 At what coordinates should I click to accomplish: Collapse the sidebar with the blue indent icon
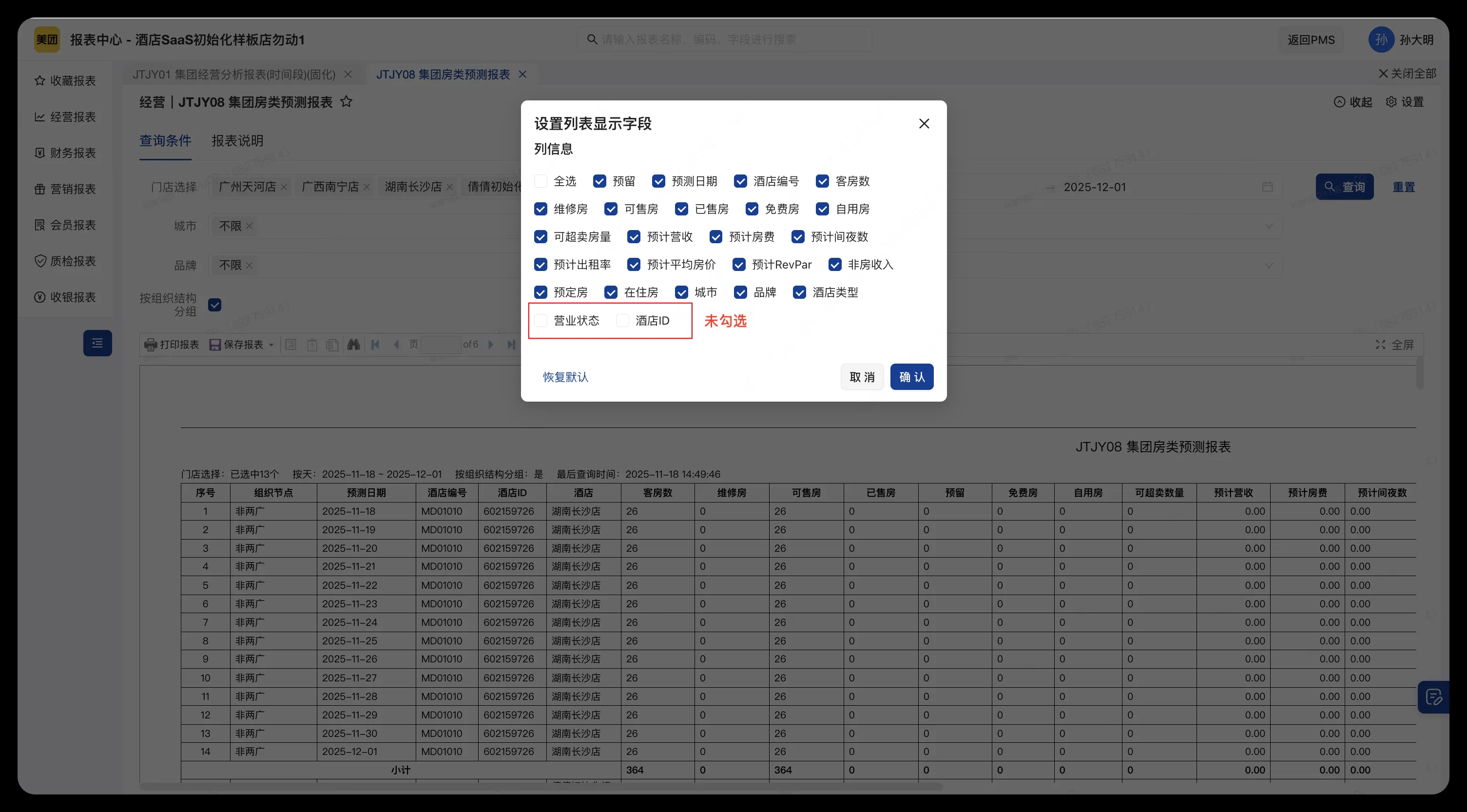pos(97,343)
